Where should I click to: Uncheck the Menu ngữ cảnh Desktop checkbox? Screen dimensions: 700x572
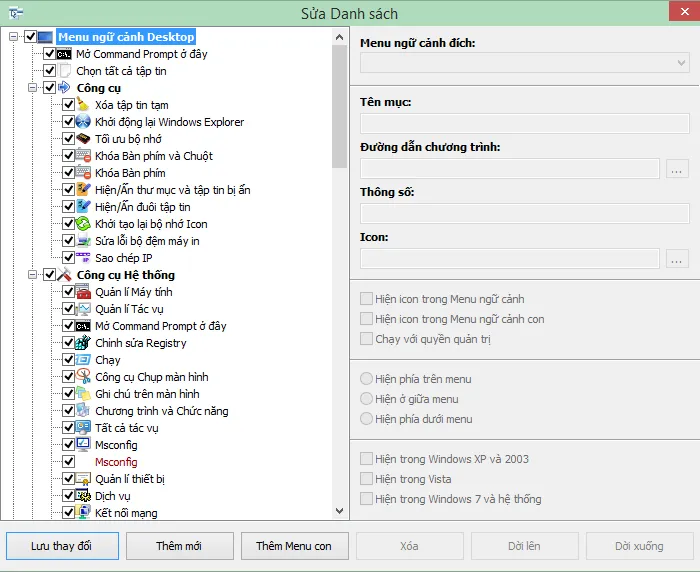(30, 37)
